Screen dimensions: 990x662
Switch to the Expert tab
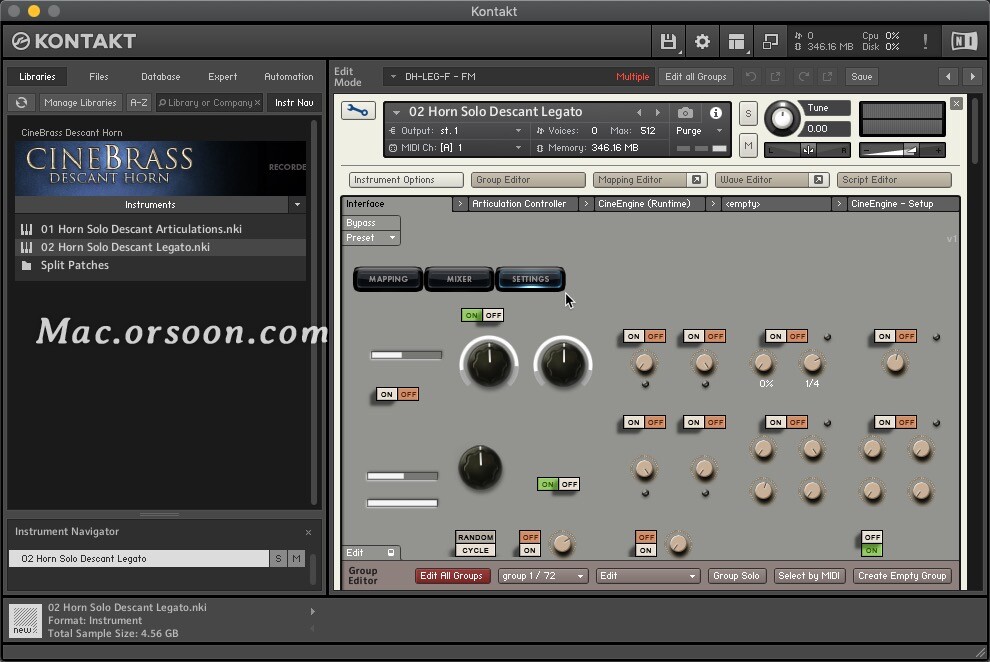click(222, 76)
